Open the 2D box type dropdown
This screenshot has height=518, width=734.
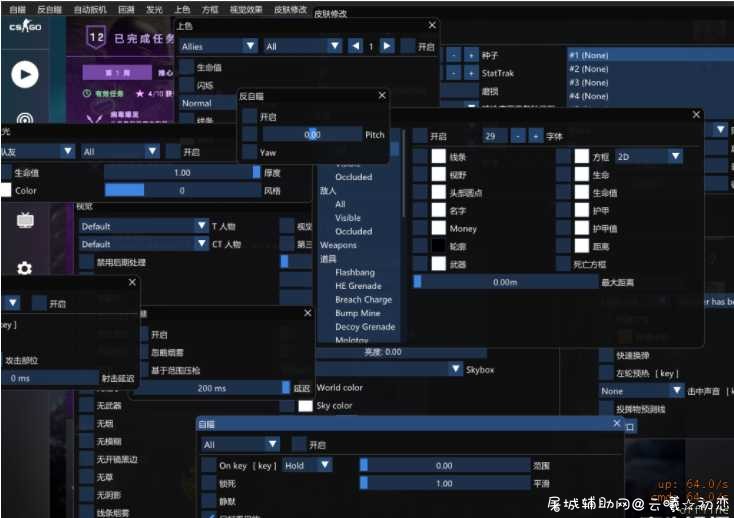pos(648,157)
